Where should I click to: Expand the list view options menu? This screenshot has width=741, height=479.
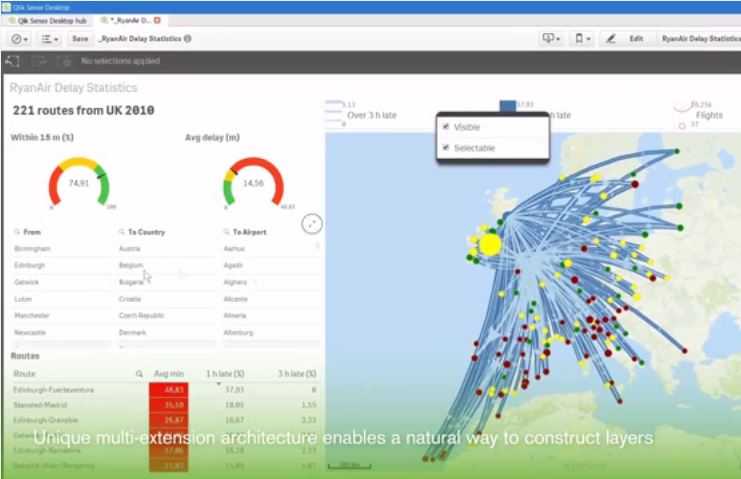pos(49,38)
